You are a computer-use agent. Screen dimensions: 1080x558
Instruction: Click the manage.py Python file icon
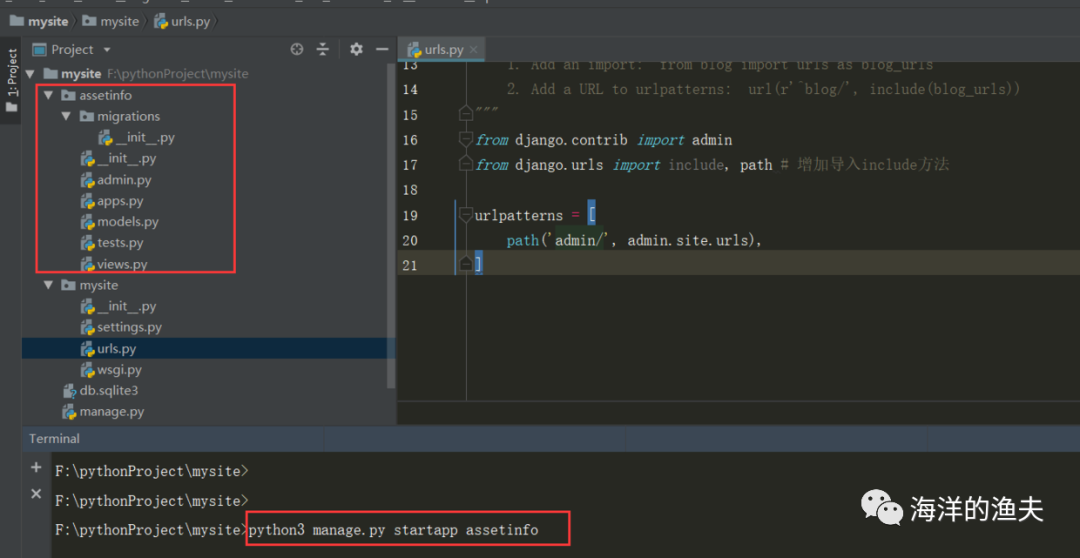point(70,411)
